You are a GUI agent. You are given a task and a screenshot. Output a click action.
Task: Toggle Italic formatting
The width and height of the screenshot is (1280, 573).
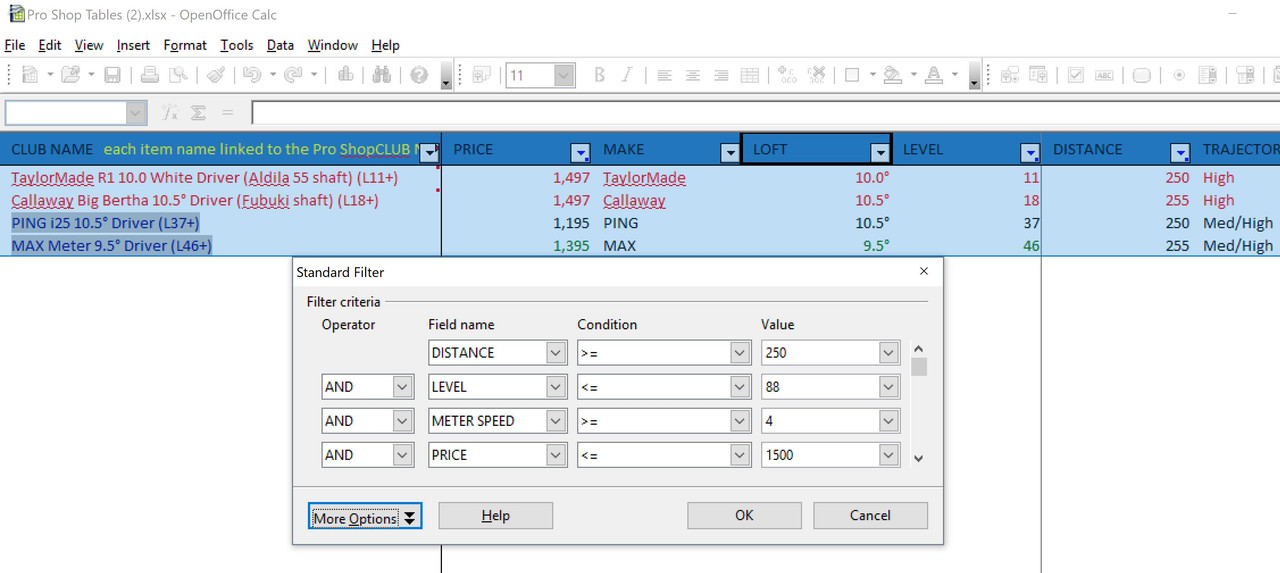tap(627, 75)
